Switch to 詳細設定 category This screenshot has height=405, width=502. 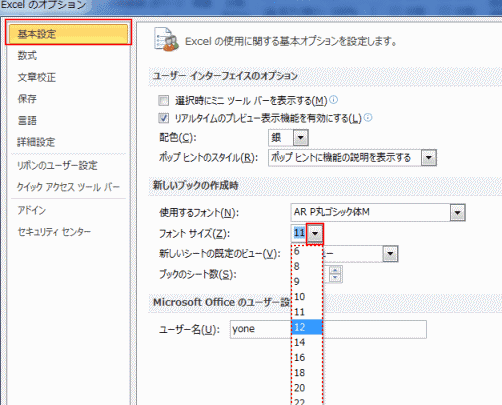36,142
